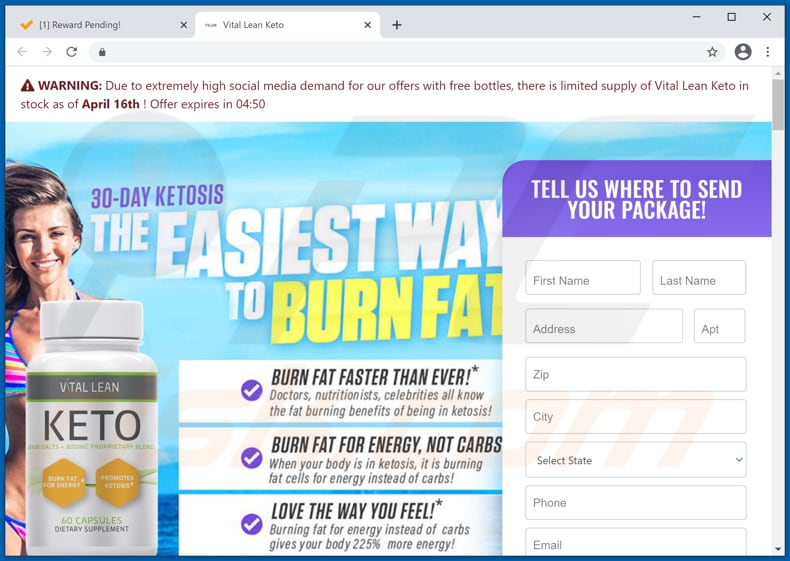Screen dimensions: 790x561
Task: Click the Zip input field
Action: [x=636, y=375]
